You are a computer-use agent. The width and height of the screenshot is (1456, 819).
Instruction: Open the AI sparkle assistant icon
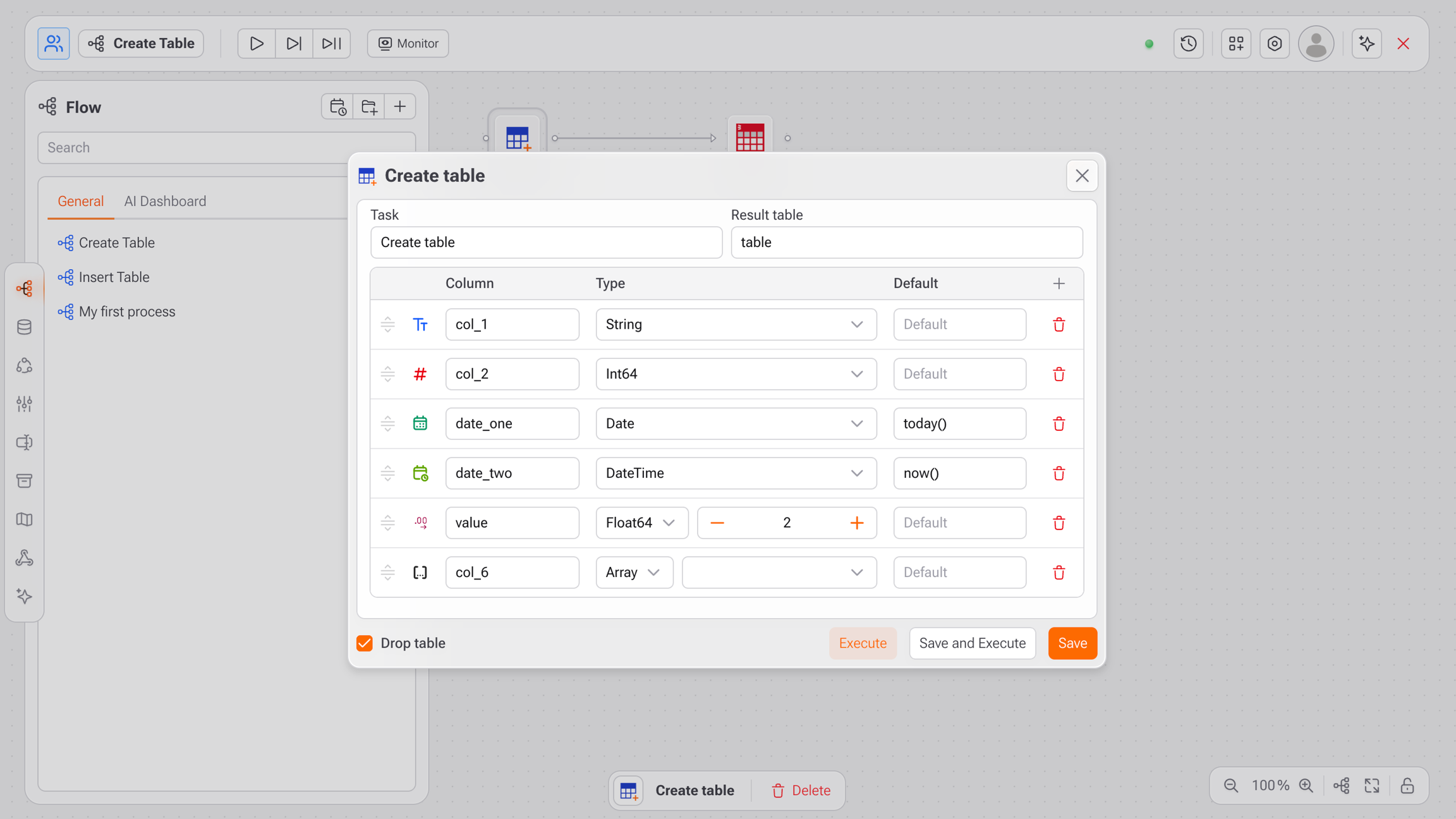click(1366, 44)
